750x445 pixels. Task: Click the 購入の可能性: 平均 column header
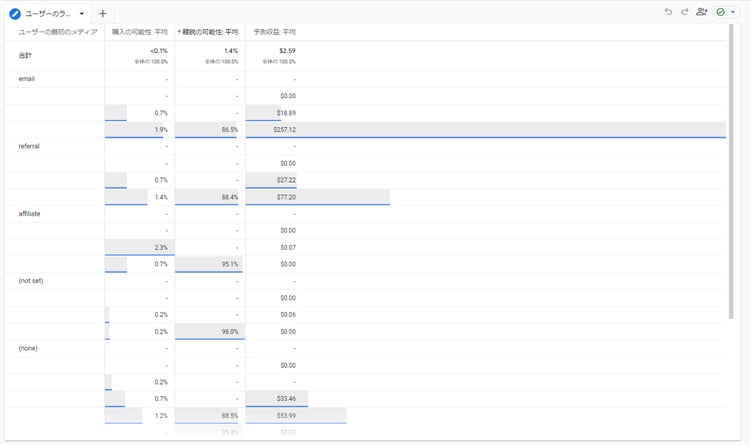point(139,33)
